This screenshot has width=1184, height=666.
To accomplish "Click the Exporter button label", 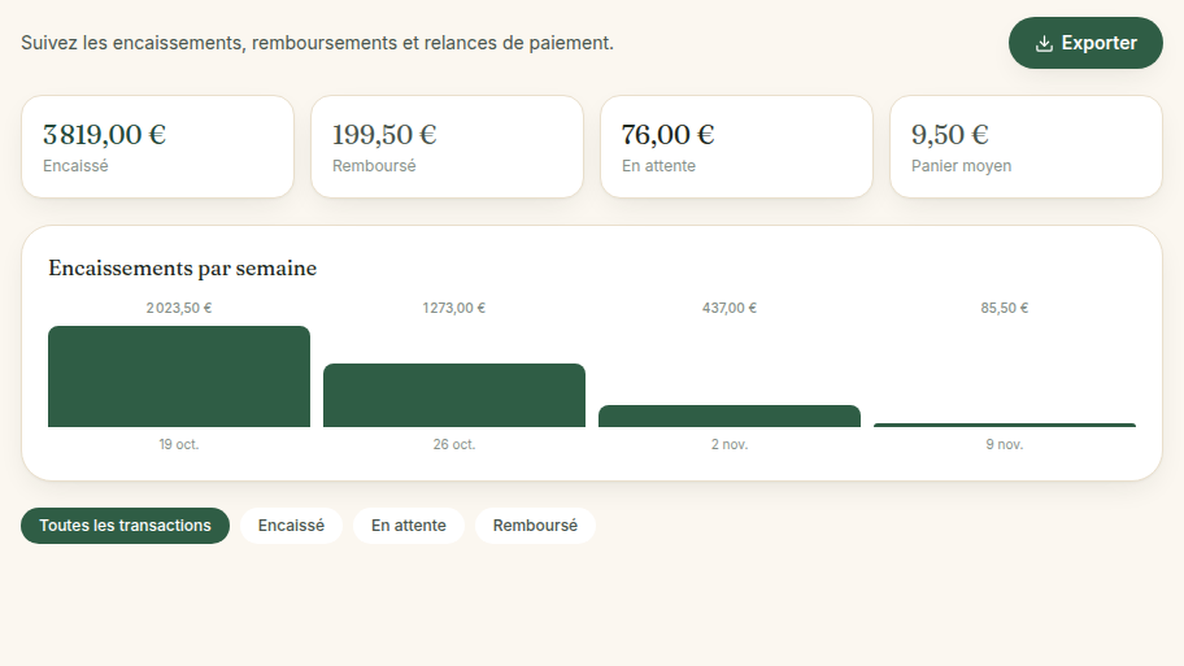I will (x=1099, y=43).
